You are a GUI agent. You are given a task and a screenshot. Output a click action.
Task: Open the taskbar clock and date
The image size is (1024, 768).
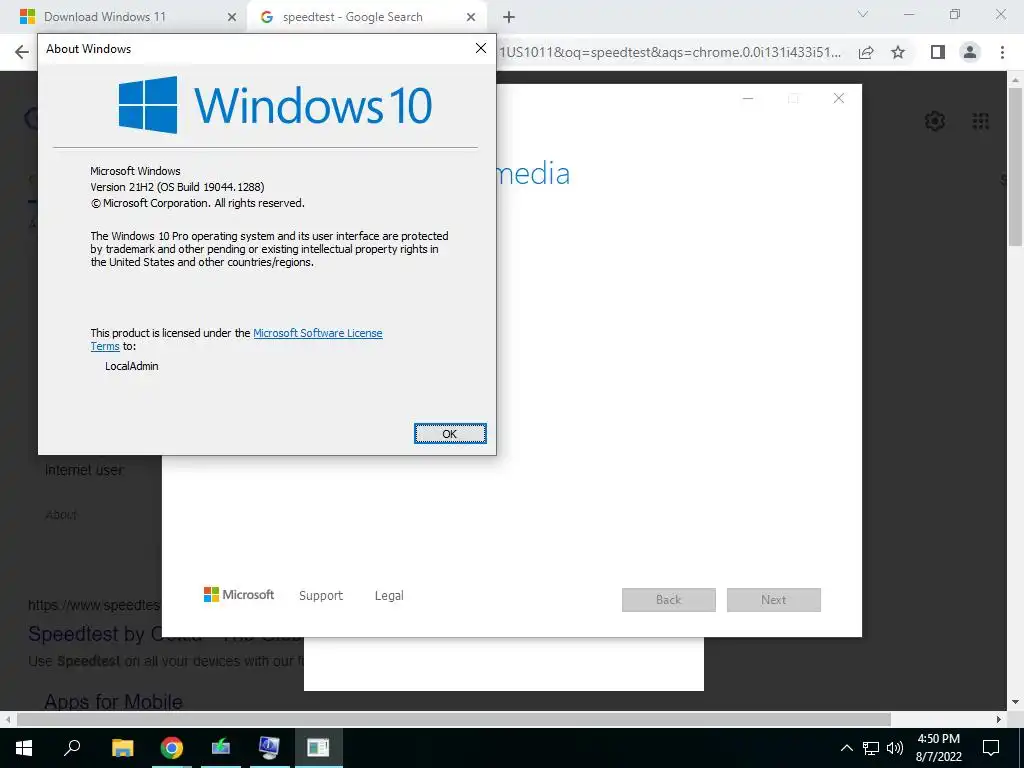(938, 748)
